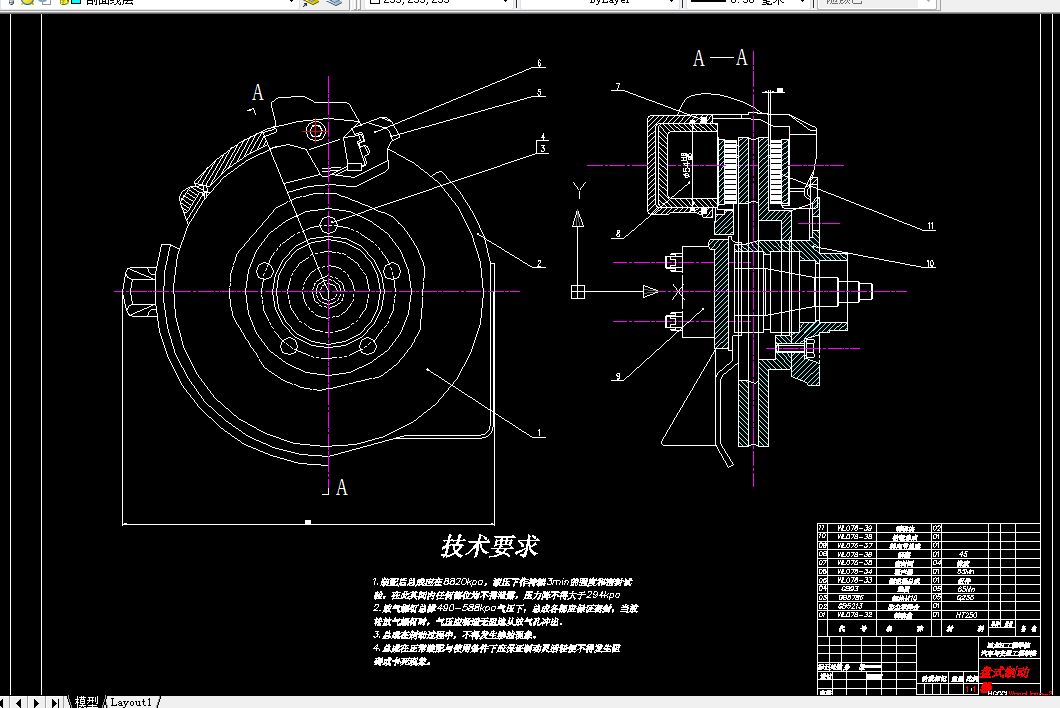Image resolution: width=1060 pixels, height=708 pixels.
Task: Lock the current layer with padlock icon
Action: [x=64, y=3]
